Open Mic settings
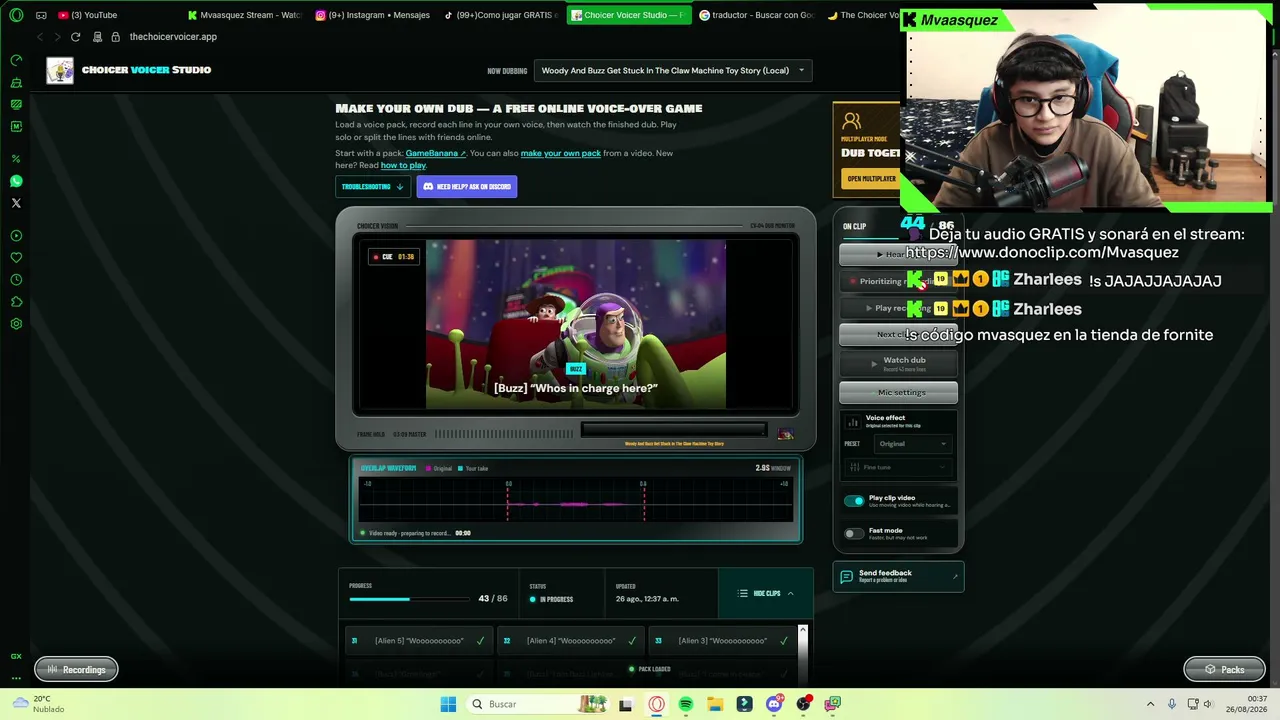 pyautogui.click(x=898, y=392)
